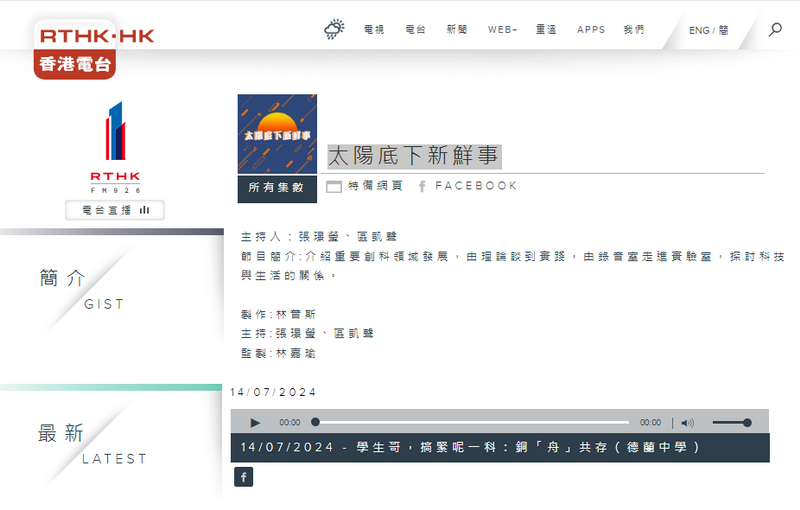Click the 所有集數 all episodes button
The image size is (800, 510).
tap(277, 187)
